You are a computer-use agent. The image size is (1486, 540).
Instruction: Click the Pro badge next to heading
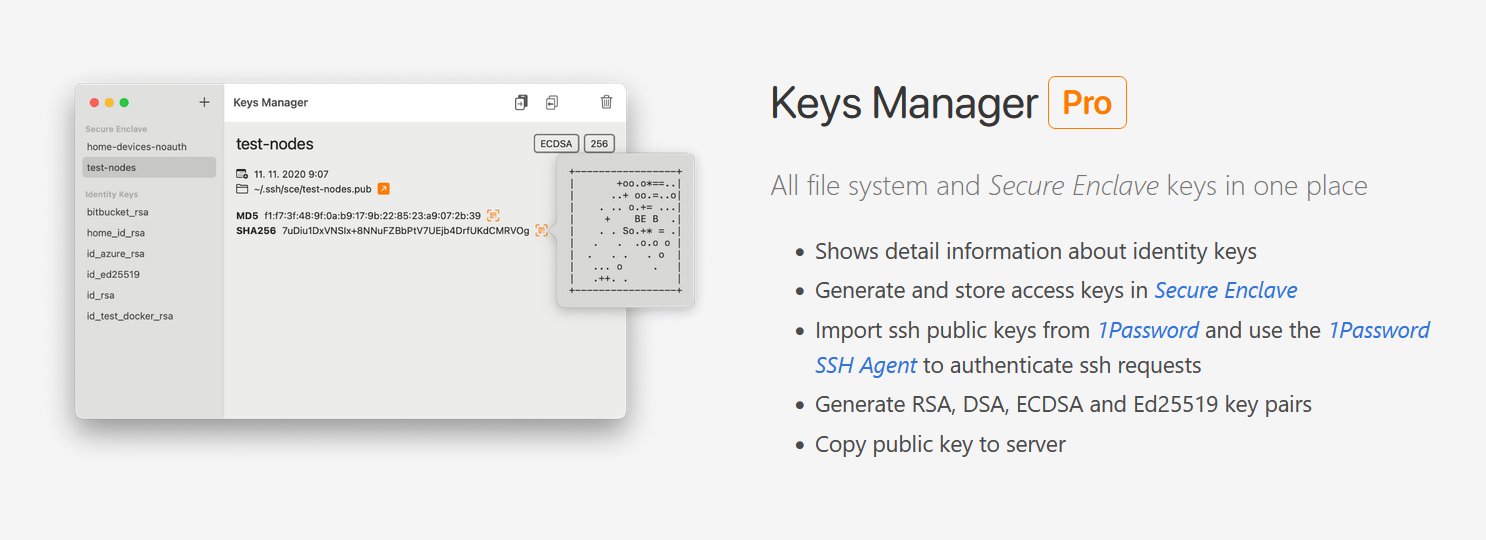point(1087,103)
